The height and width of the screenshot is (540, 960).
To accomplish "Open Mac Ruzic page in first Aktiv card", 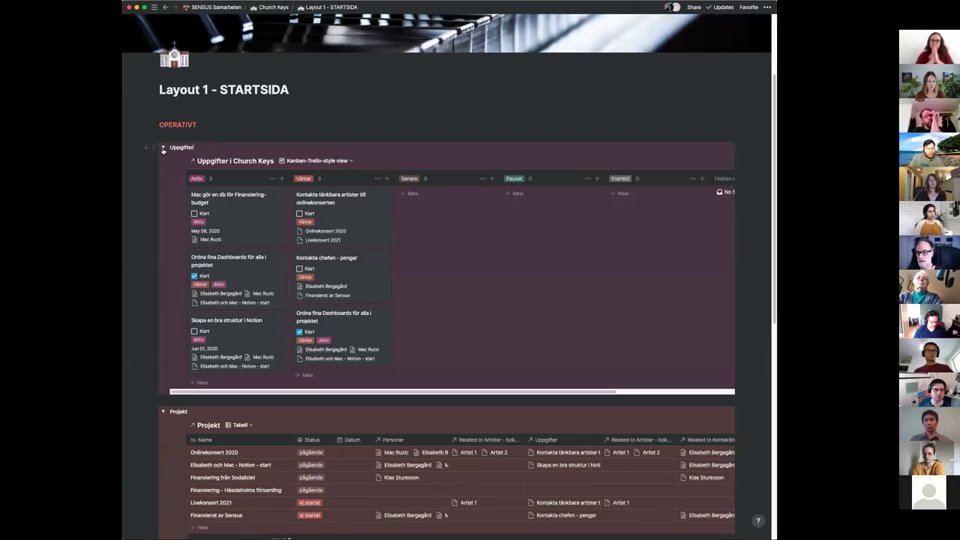I will pyautogui.click(x=207, y=239).
